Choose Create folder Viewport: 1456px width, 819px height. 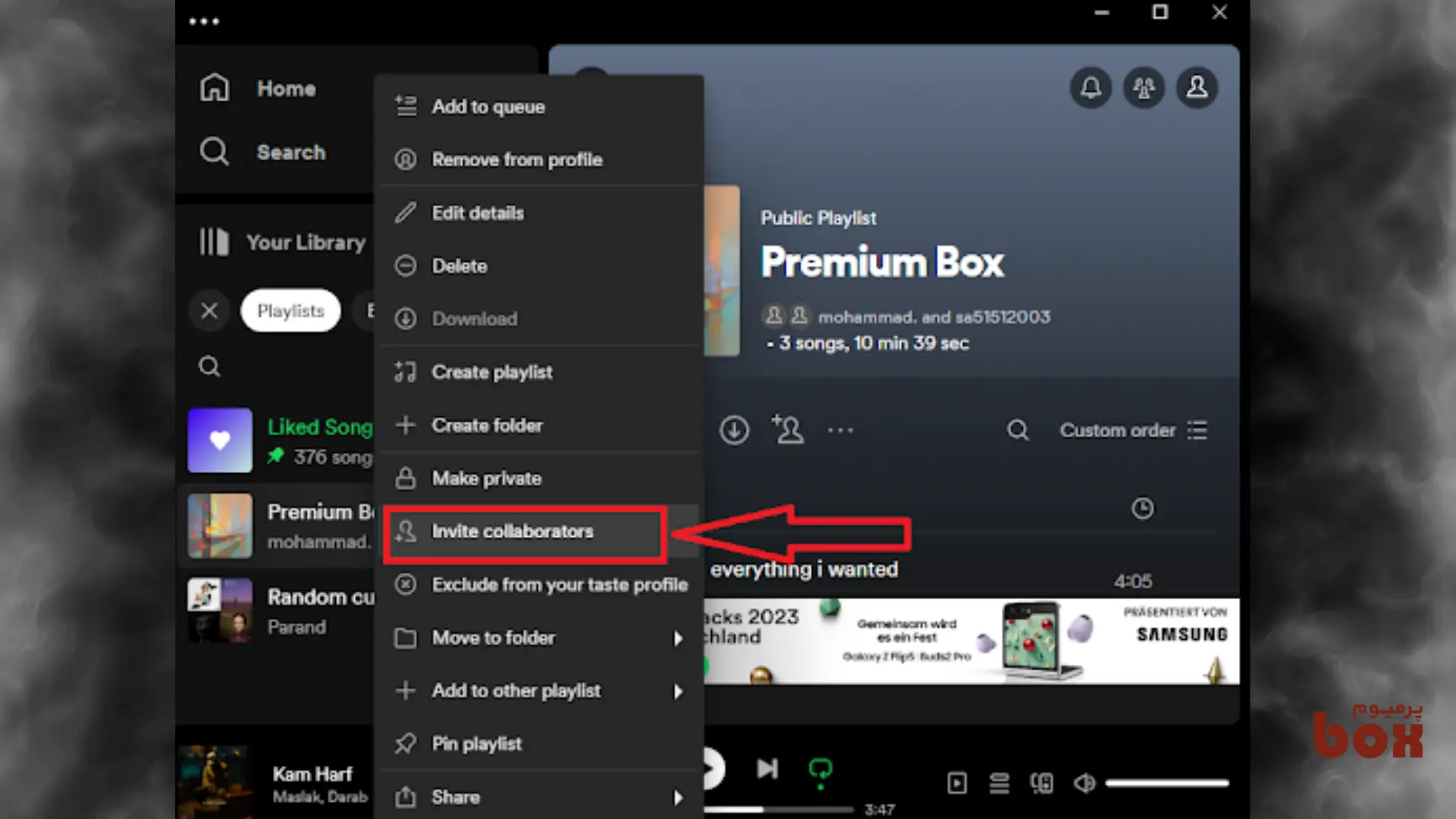[540, 425]
